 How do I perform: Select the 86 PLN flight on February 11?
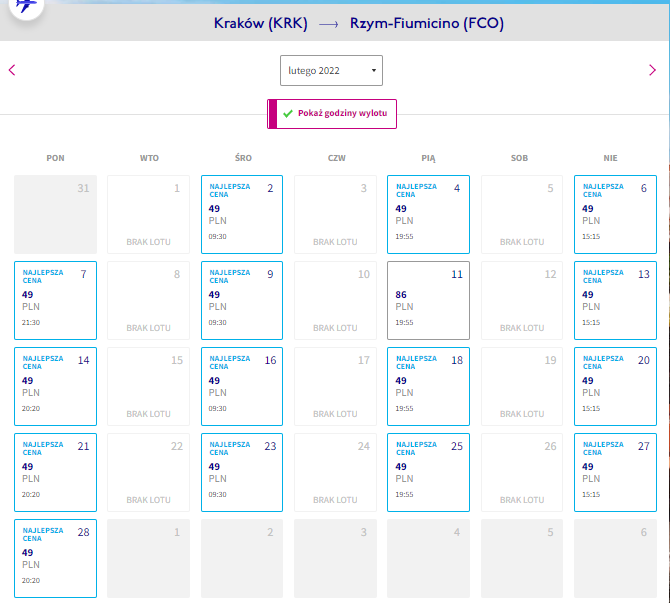(428, 300)
